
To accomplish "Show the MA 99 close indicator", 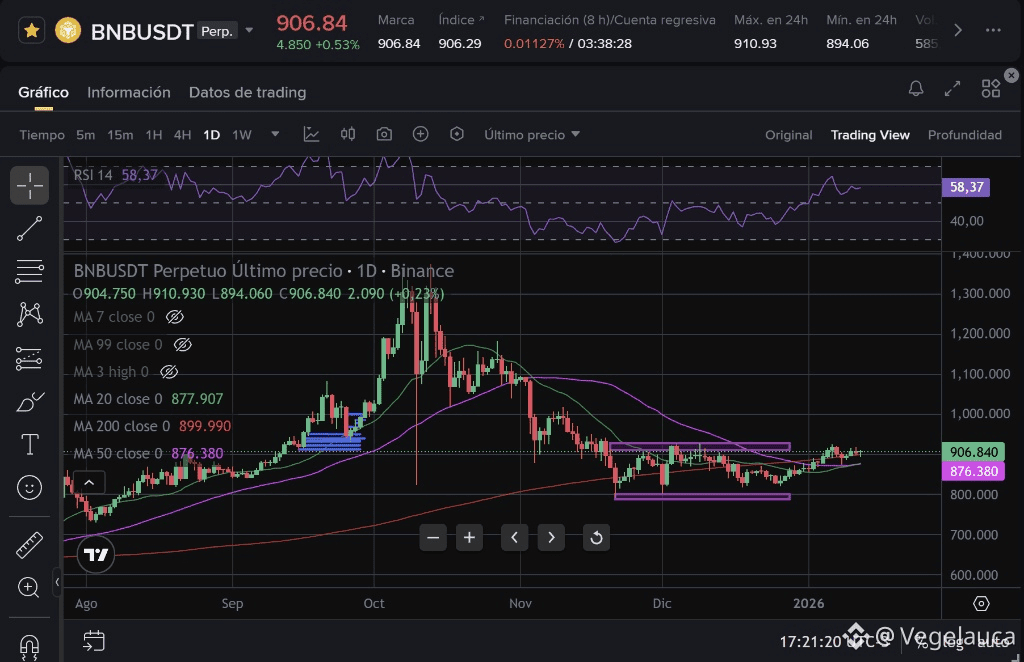I will [182, 345].
